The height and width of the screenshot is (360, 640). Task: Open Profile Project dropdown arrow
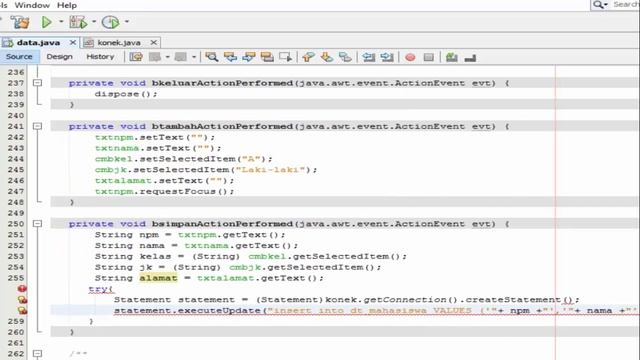pyautogui.click(x=127, y=22)
